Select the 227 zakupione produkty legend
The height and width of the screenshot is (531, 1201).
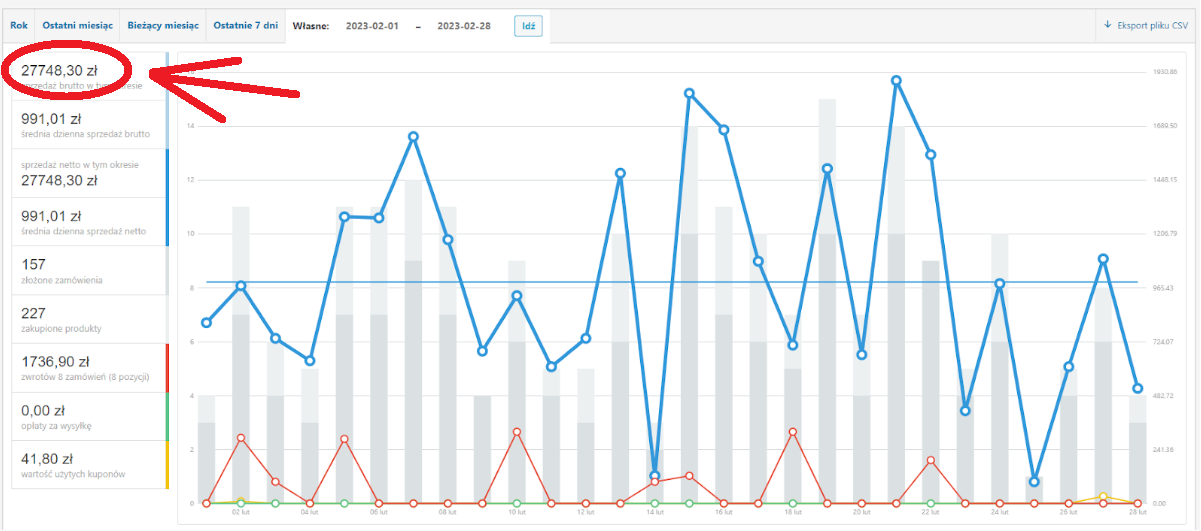(90, 318)
